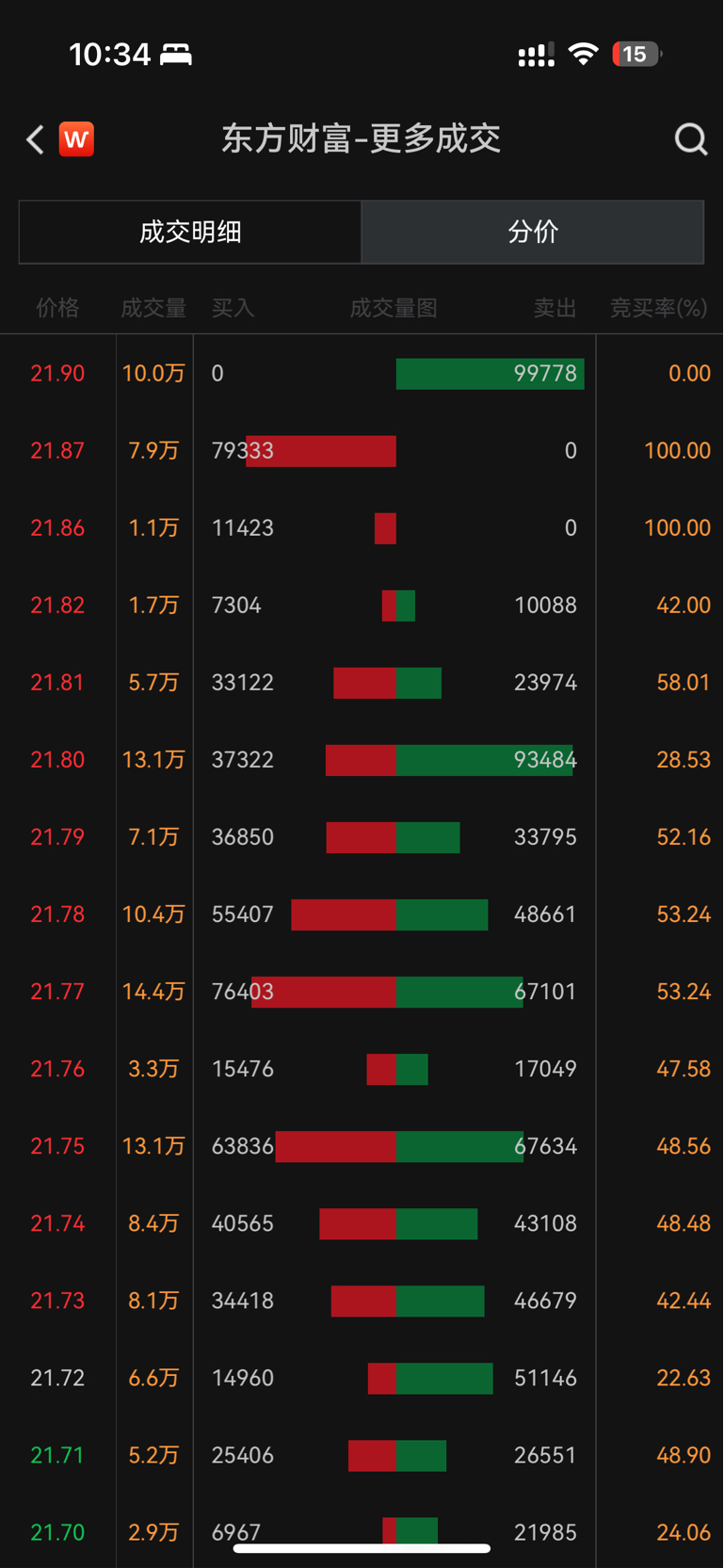Image resolution: width=724 pixels, height=1568 pixels.
Task: Tap the sleep focus bed icon
Action: 176,55
